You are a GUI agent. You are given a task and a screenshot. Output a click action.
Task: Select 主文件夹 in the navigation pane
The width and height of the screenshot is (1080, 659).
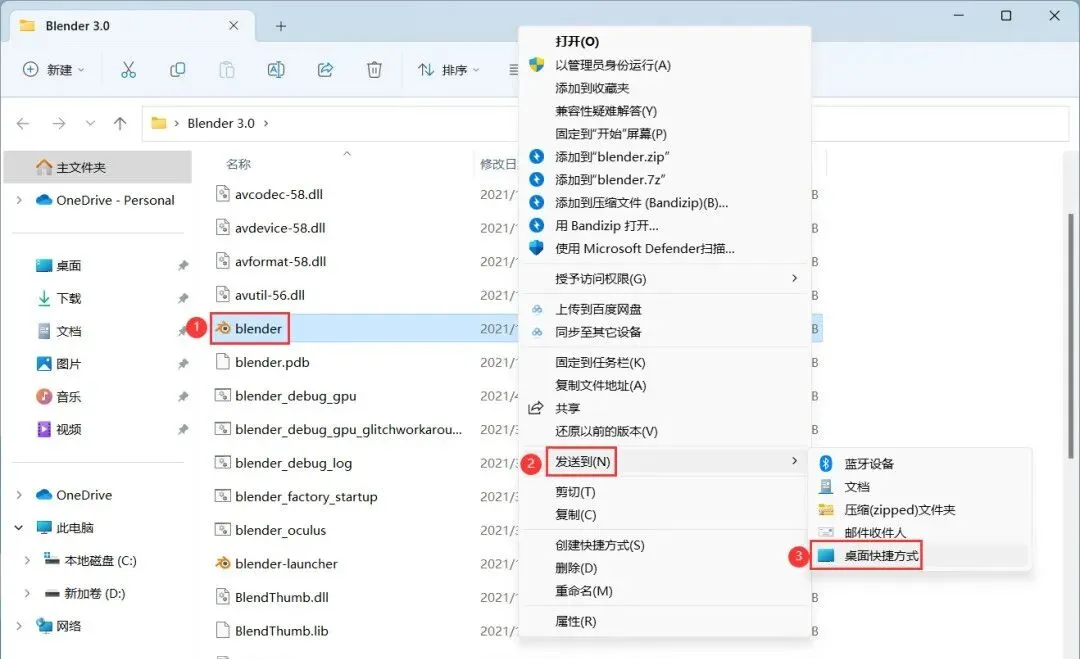[x=97, y=167]
